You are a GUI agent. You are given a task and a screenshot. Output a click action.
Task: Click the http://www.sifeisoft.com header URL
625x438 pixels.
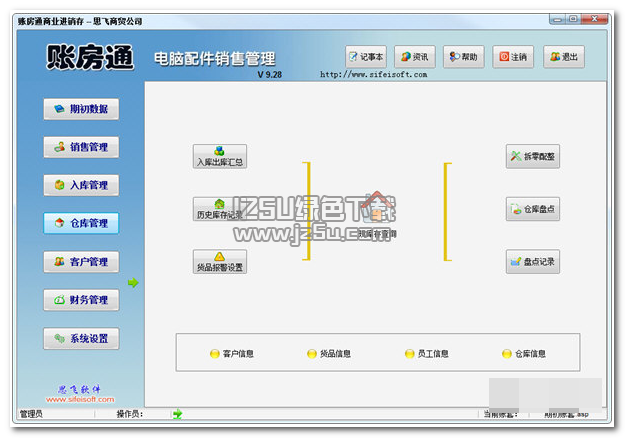click(x=373, y=75)
